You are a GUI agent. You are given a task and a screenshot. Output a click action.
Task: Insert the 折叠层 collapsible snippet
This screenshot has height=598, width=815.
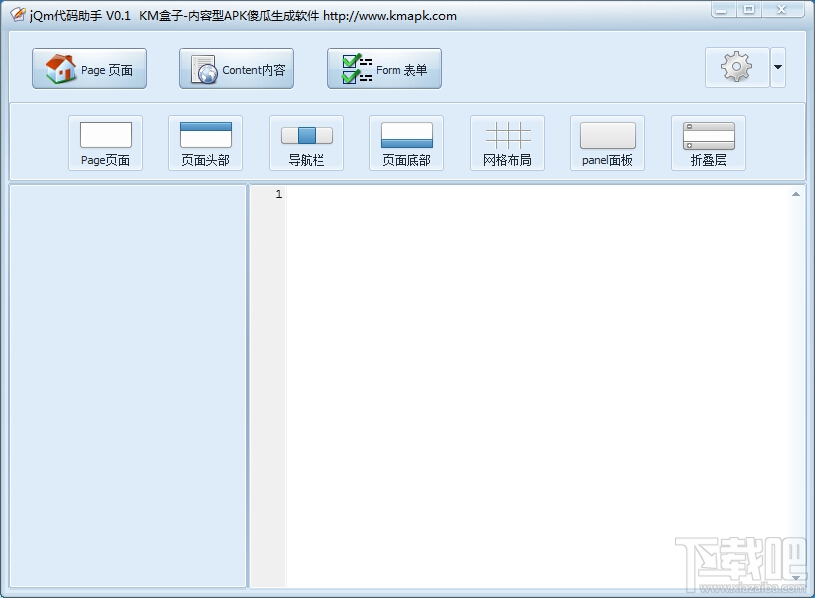pyautogui.click(x=708, y=143)
